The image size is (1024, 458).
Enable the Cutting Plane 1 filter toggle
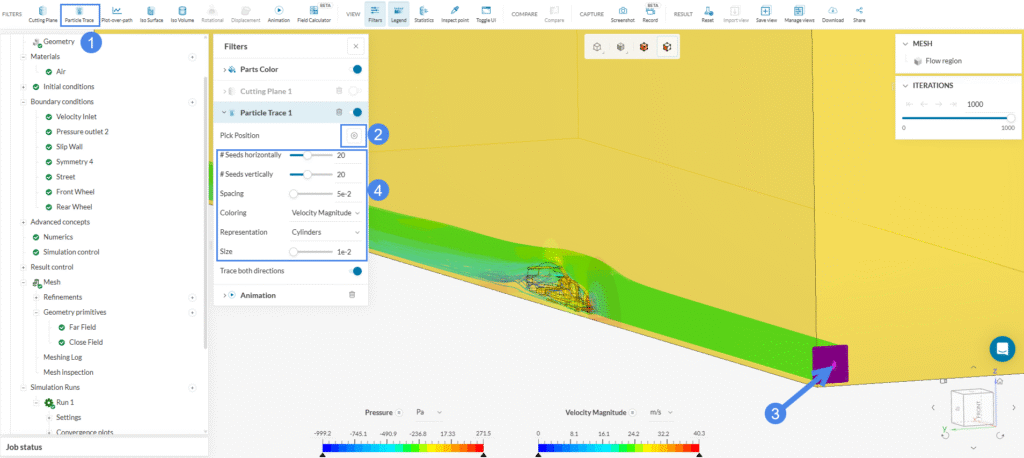coord(355,91)
